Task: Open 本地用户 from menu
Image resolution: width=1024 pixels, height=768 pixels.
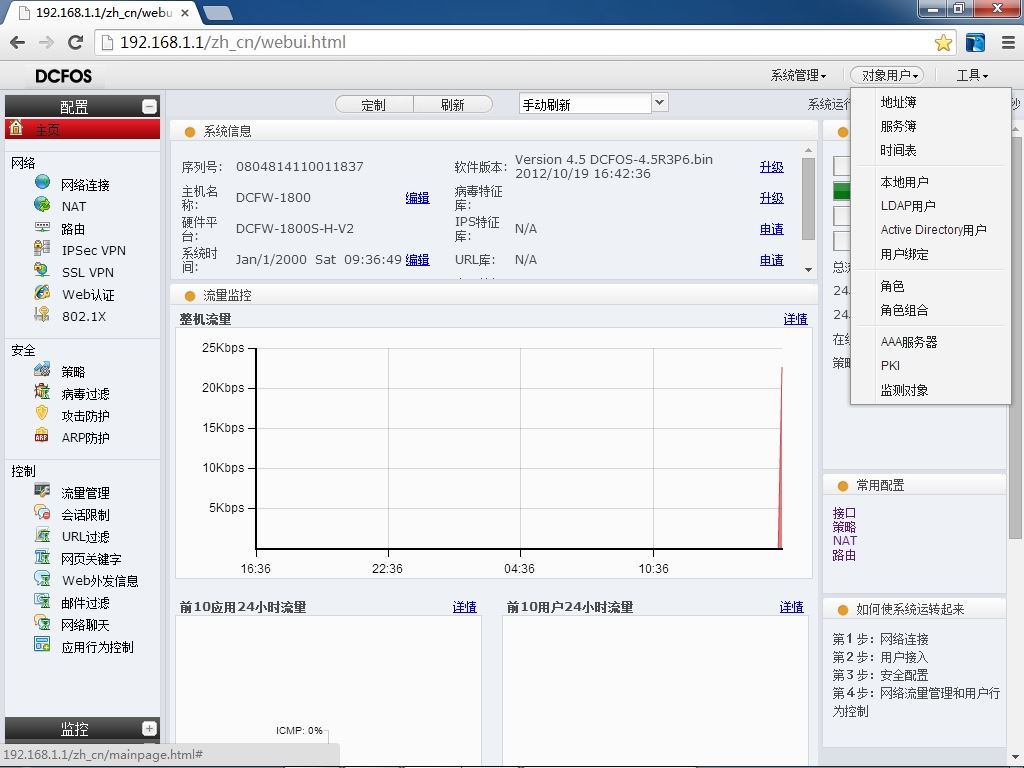Action: click(x=904, y=182)
